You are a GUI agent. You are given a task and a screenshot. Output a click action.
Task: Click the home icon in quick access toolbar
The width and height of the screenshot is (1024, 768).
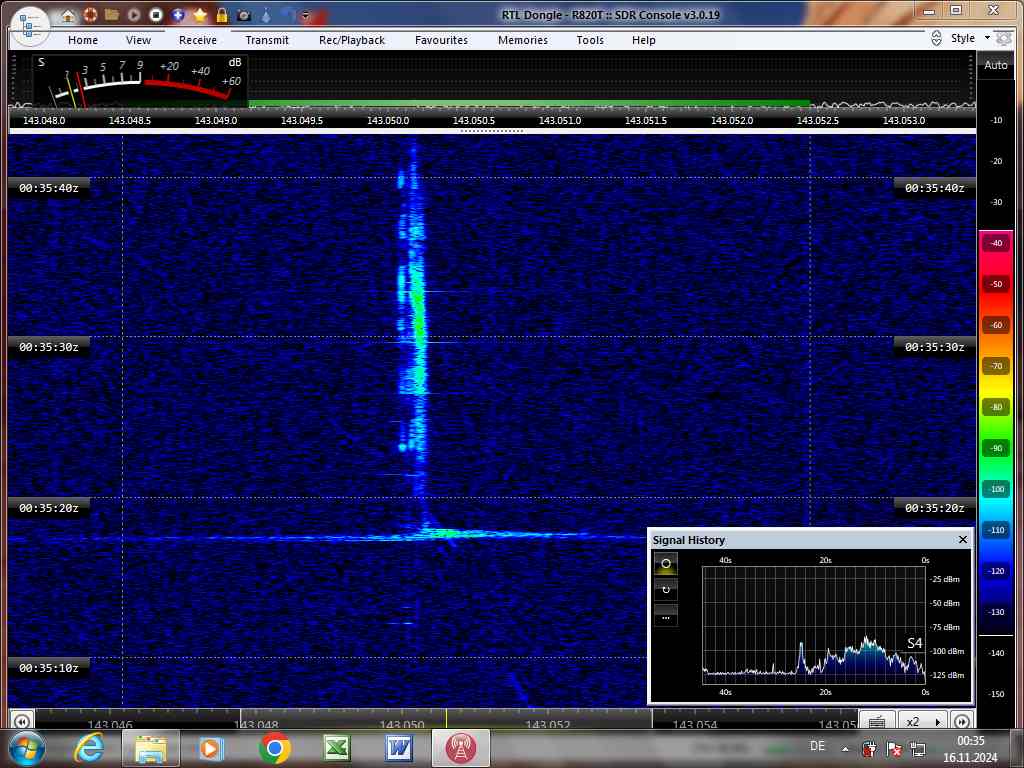coord(68,14)
